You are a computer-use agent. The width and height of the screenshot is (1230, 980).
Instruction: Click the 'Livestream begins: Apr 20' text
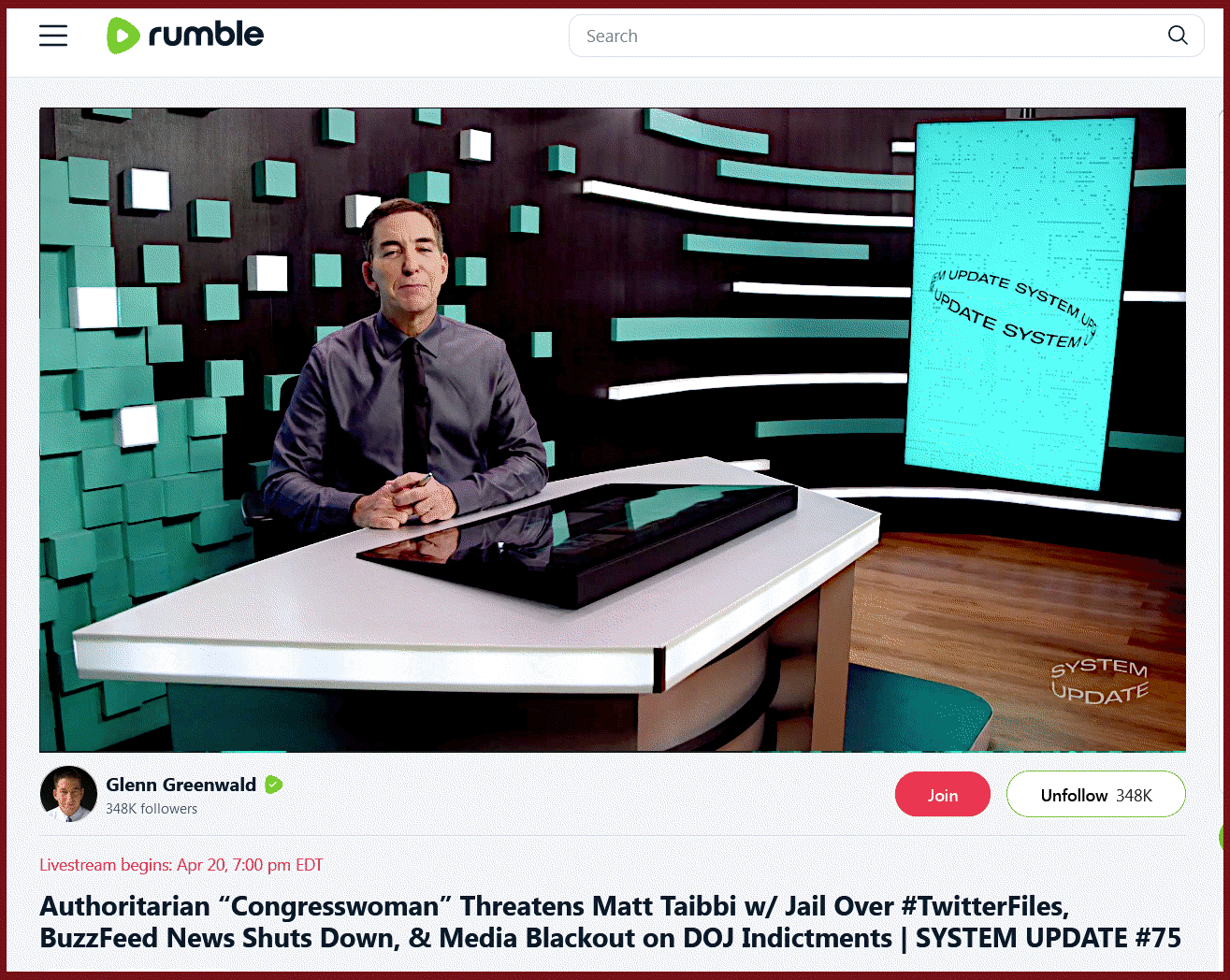[181, 865]
